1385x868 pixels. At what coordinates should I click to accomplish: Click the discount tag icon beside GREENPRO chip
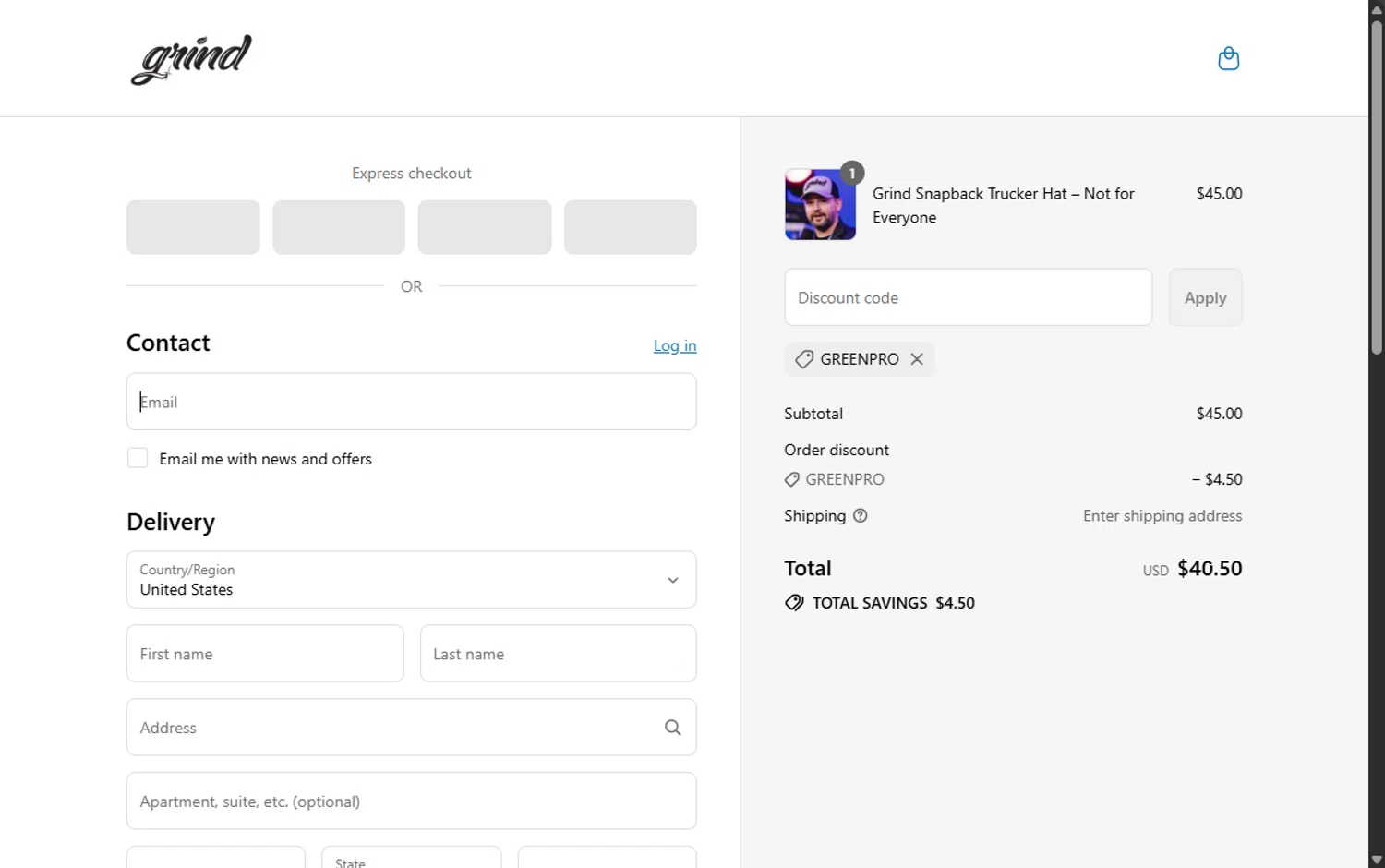[x=804, y=359]
